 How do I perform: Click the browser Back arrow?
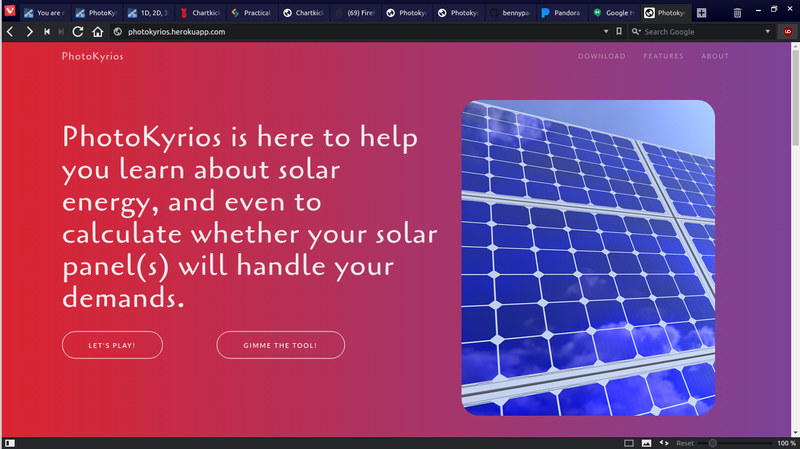click(x=10, y=32)
